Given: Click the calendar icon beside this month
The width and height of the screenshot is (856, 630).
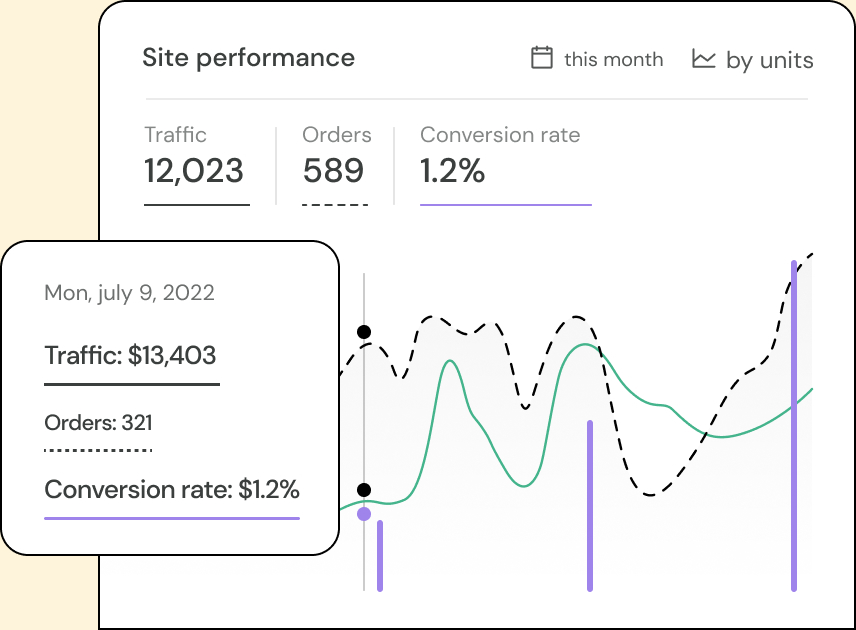Looking at the screenshot, I should click(x=541, y=58).
